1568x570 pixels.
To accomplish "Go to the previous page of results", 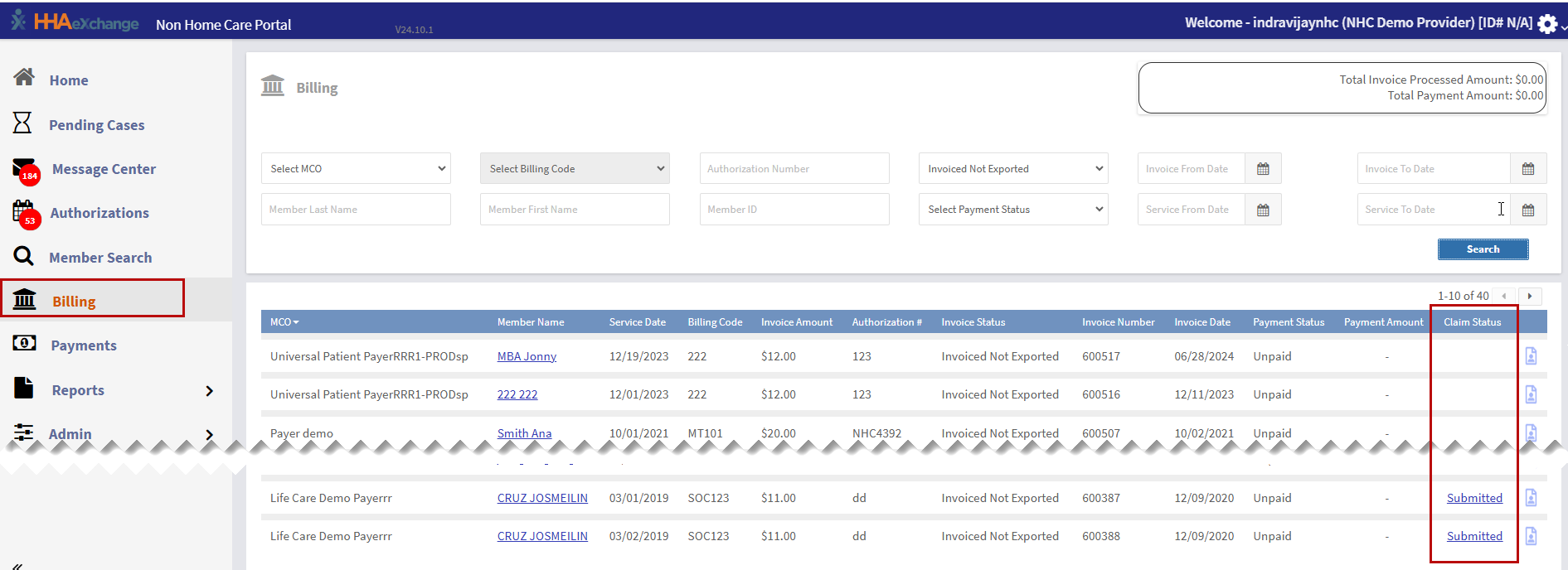I will (1504, 296).
